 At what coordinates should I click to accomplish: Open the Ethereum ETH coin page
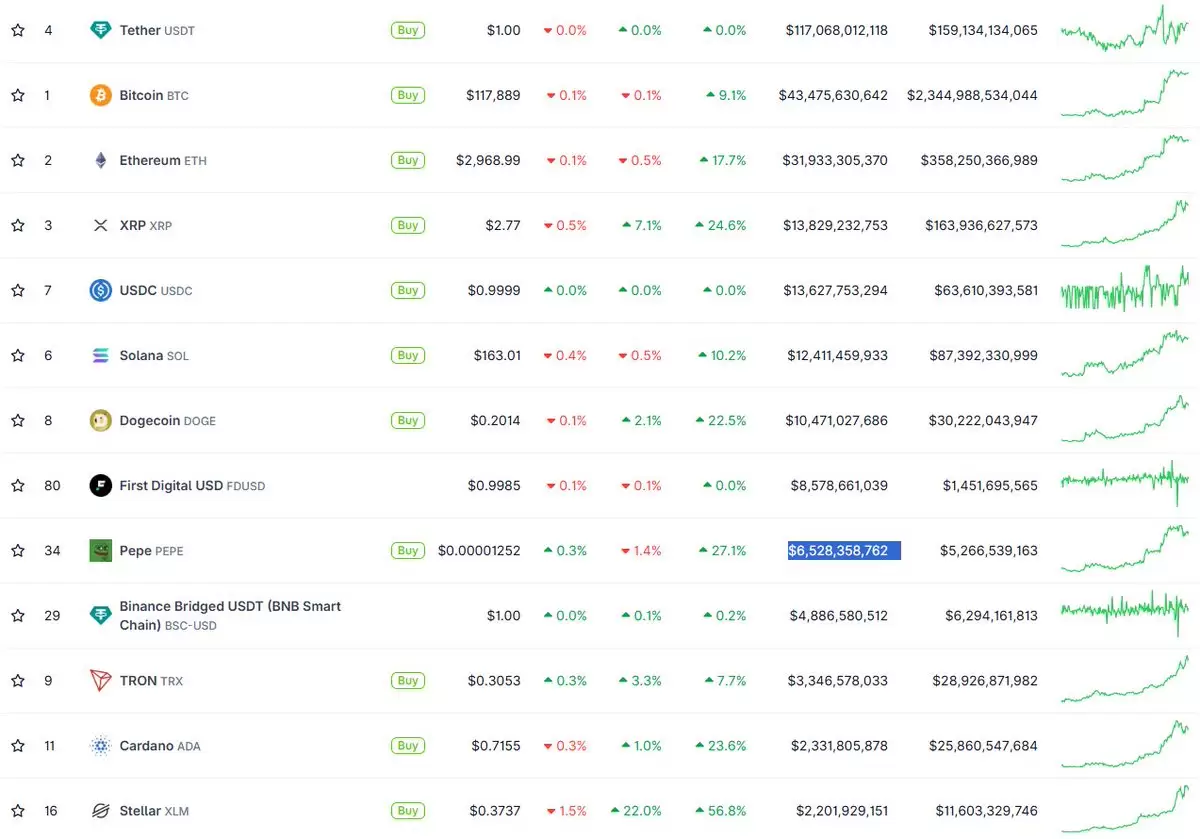point(163,160)
